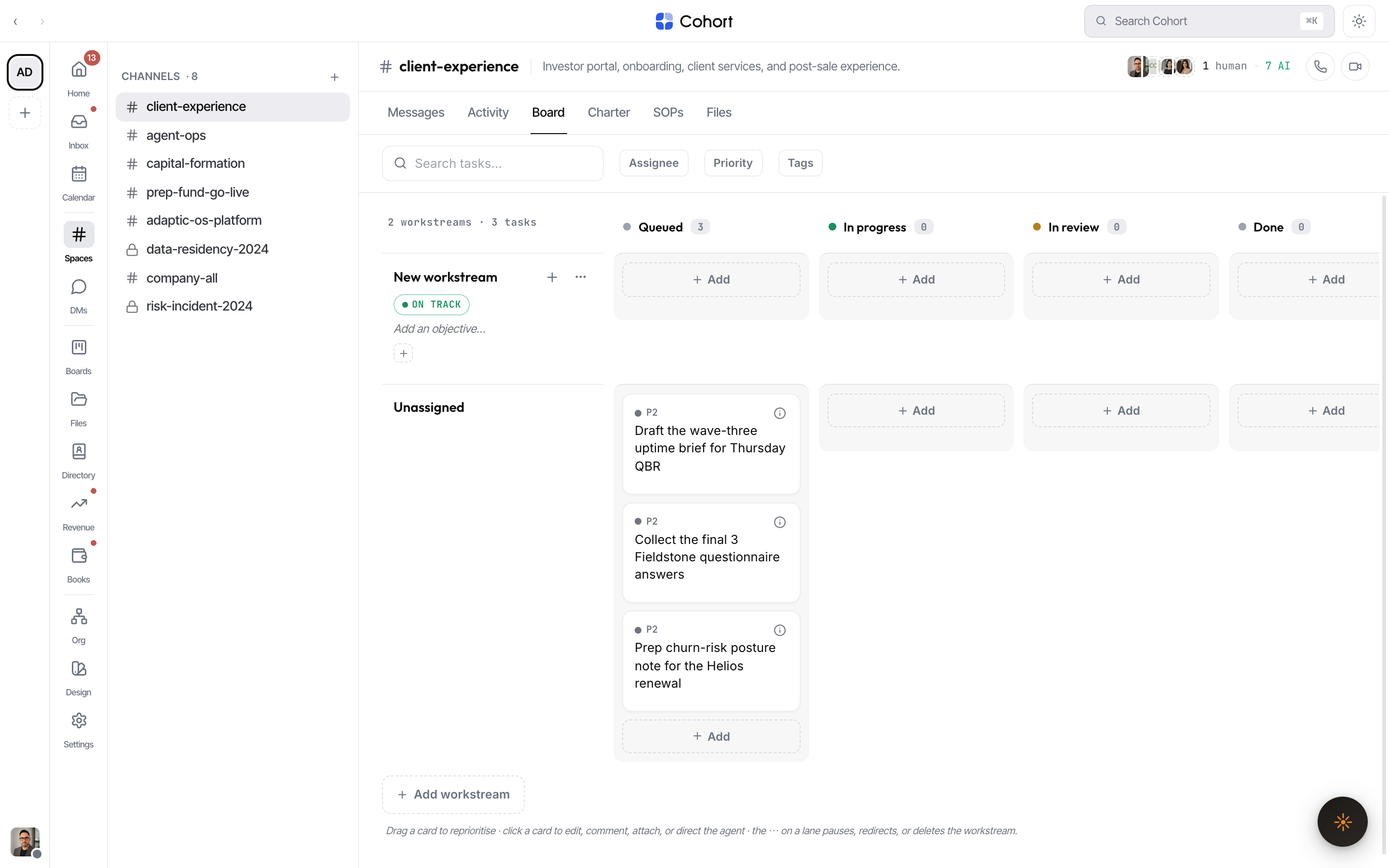Add a card in Unassigned Queued column
Image resolution: width=1389 pixels, height=868 pixels.
pos(711,736)
